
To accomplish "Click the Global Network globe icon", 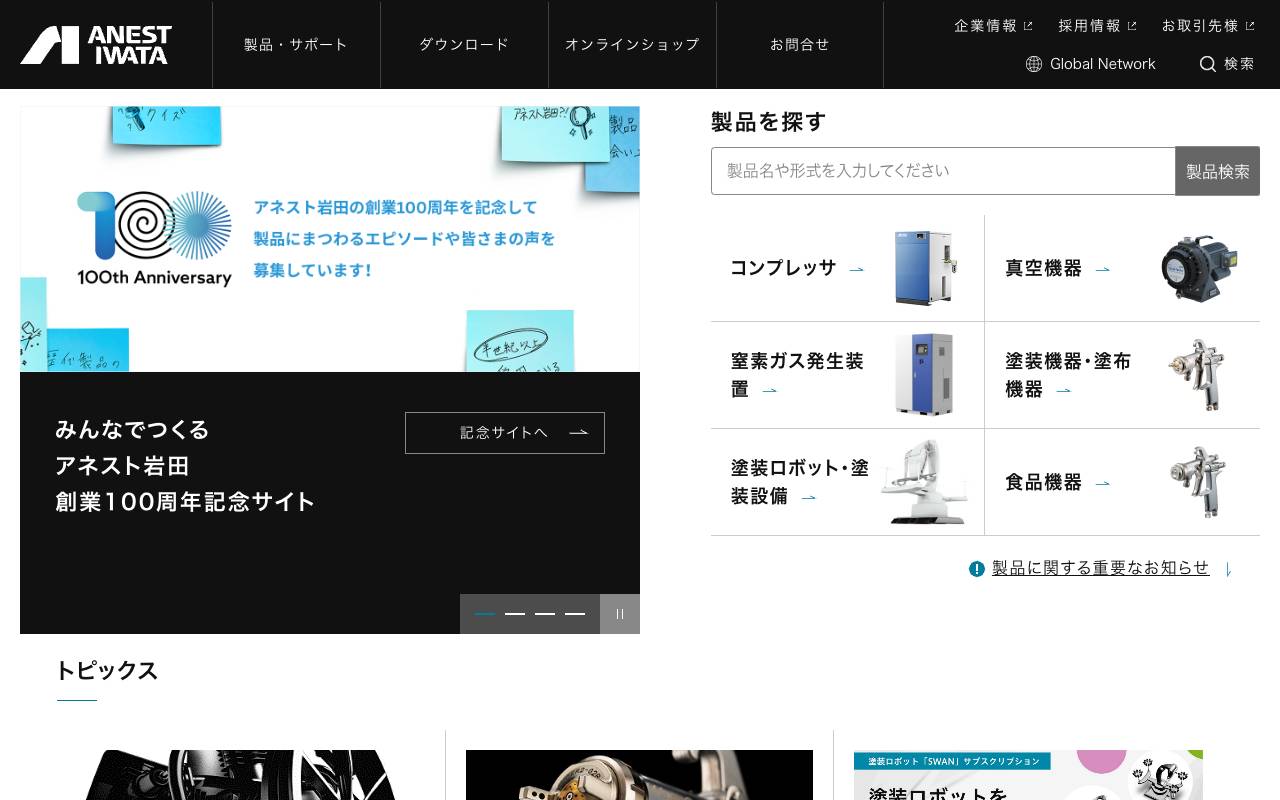I will 1033,64.
